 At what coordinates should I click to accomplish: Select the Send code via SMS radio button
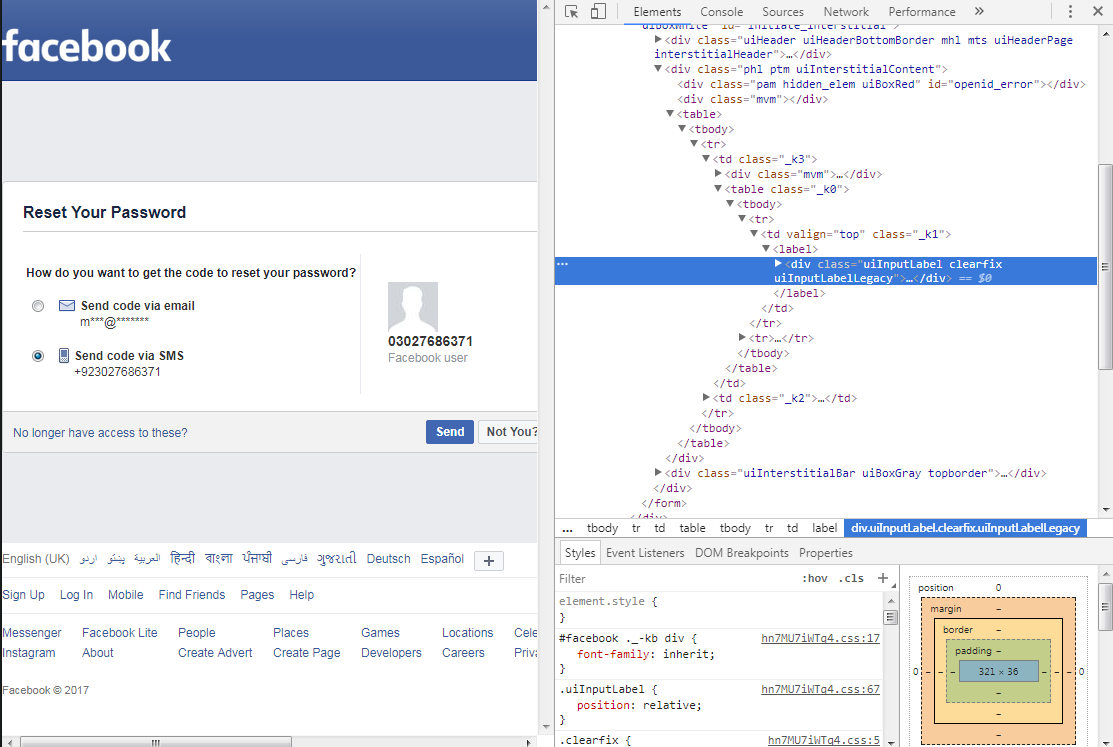click(x=37, y=356)
